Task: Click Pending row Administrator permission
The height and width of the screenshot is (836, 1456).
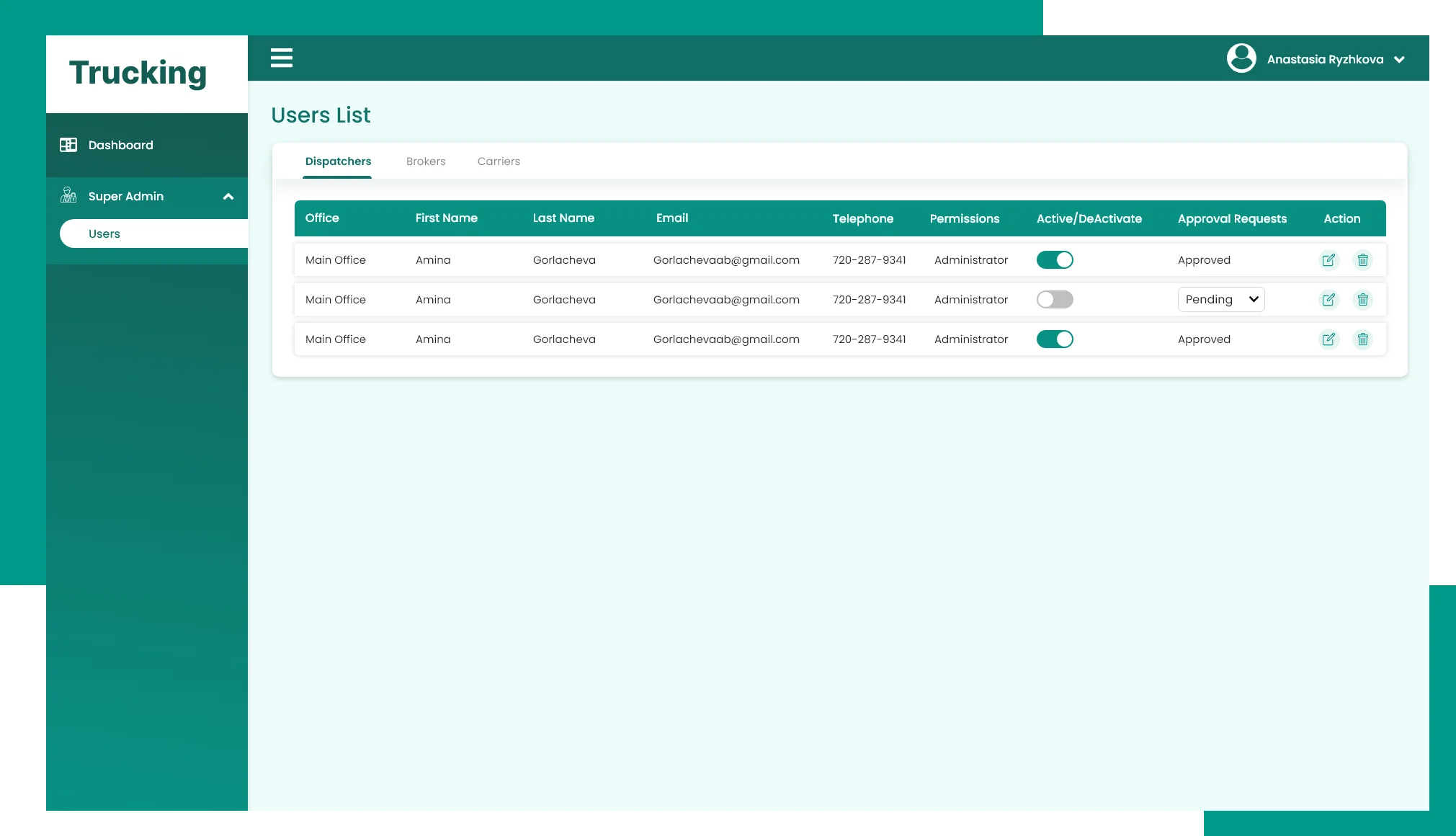Action: 970,299
